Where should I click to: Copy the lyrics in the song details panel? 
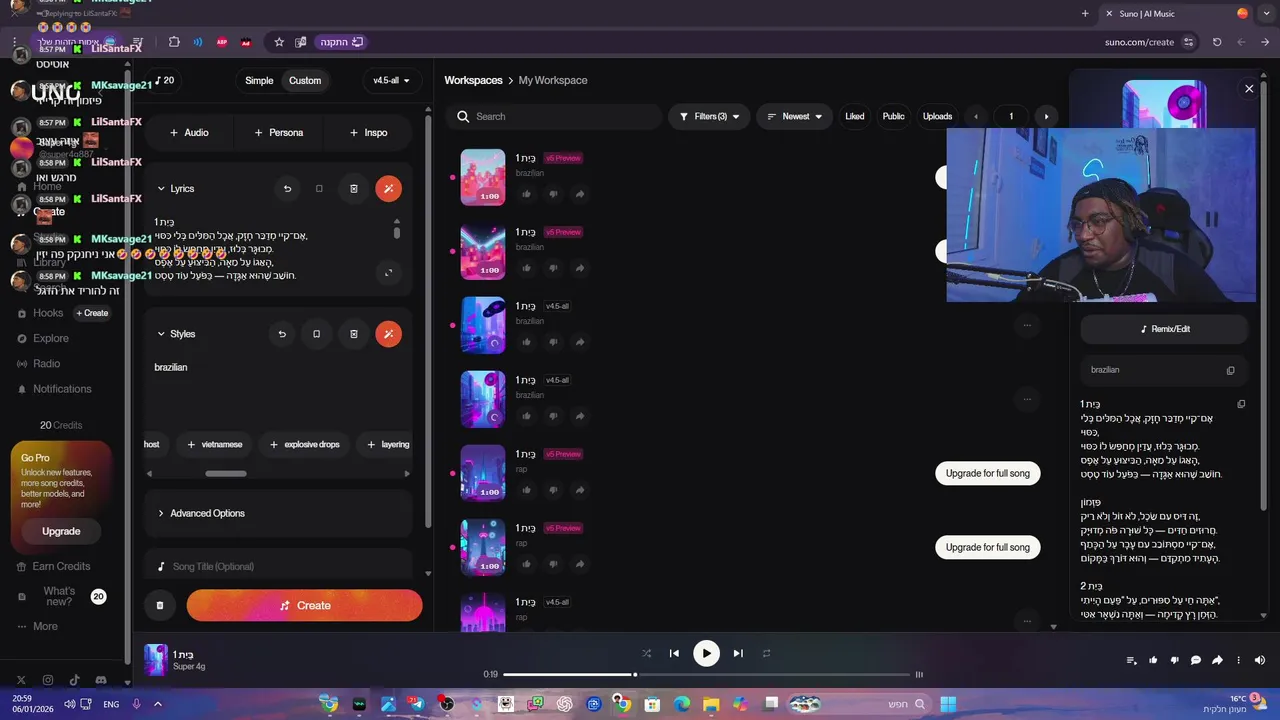pyautogui.click(x=1241, y=404)
